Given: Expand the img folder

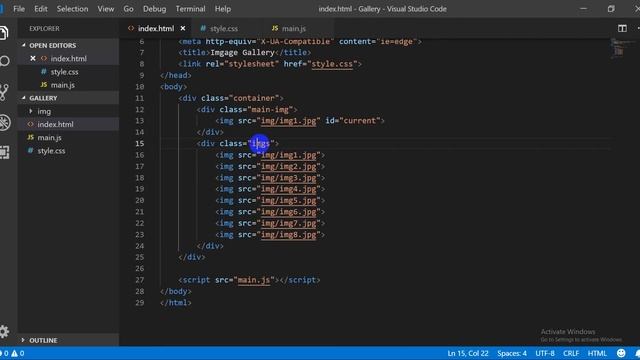Looking at the screenshot, I should pyautogui.click(x=31, y=111).
